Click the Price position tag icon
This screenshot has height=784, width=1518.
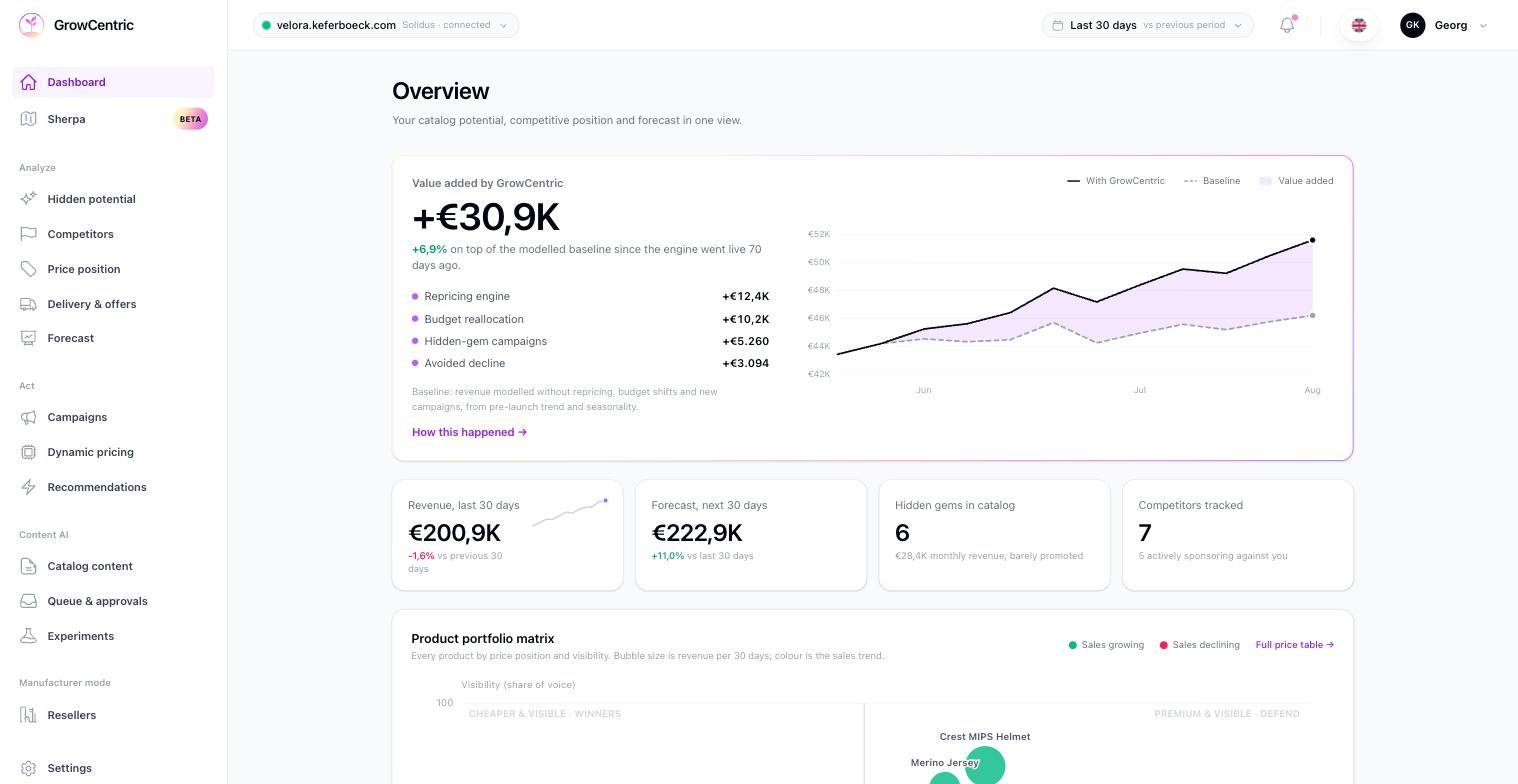click(x=28, y=269)
